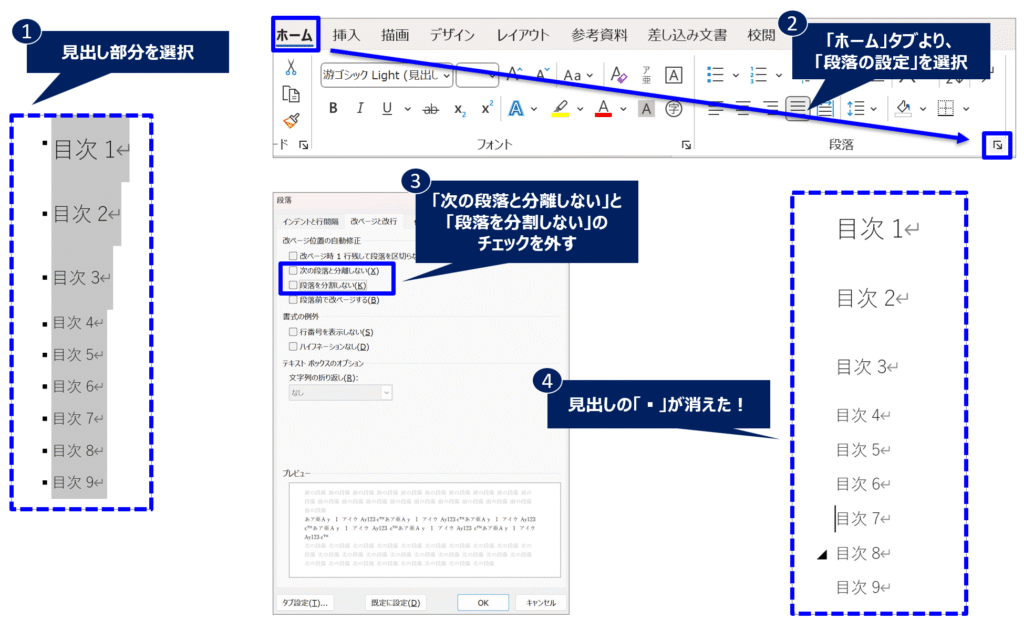
Task: Open the 描画 ribbon tab
Action: [394, 35]
